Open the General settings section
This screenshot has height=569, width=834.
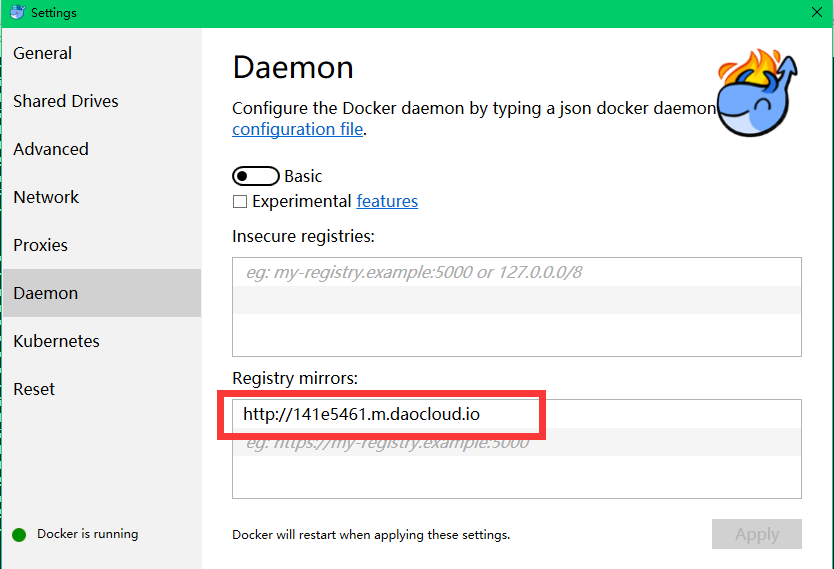[x=102, y=53]
